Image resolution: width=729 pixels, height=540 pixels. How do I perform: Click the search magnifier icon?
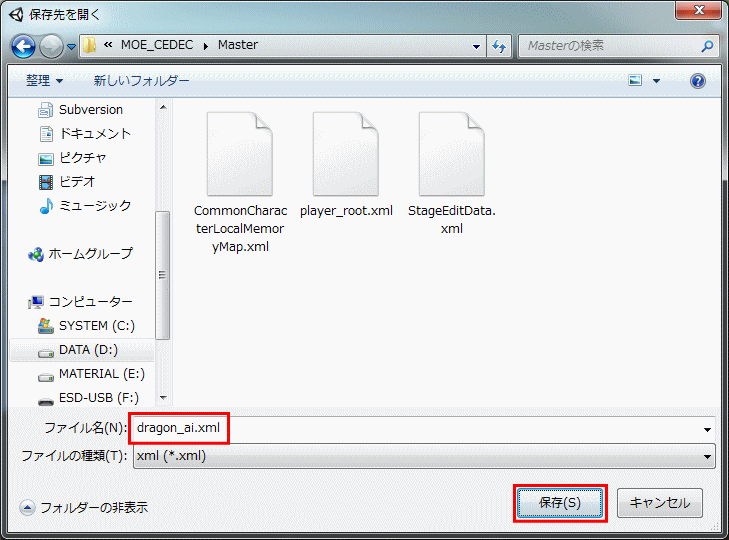coord(707,46)
